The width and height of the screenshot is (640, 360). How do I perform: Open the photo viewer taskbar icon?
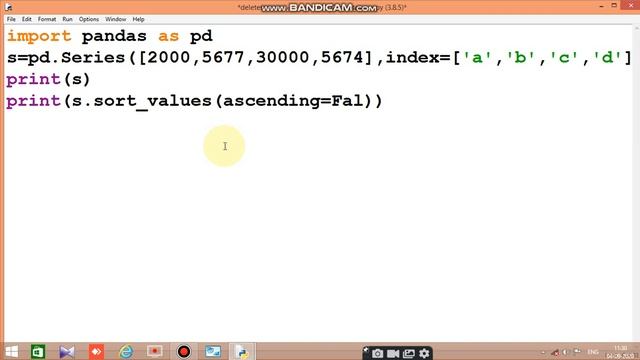point(213,351)
